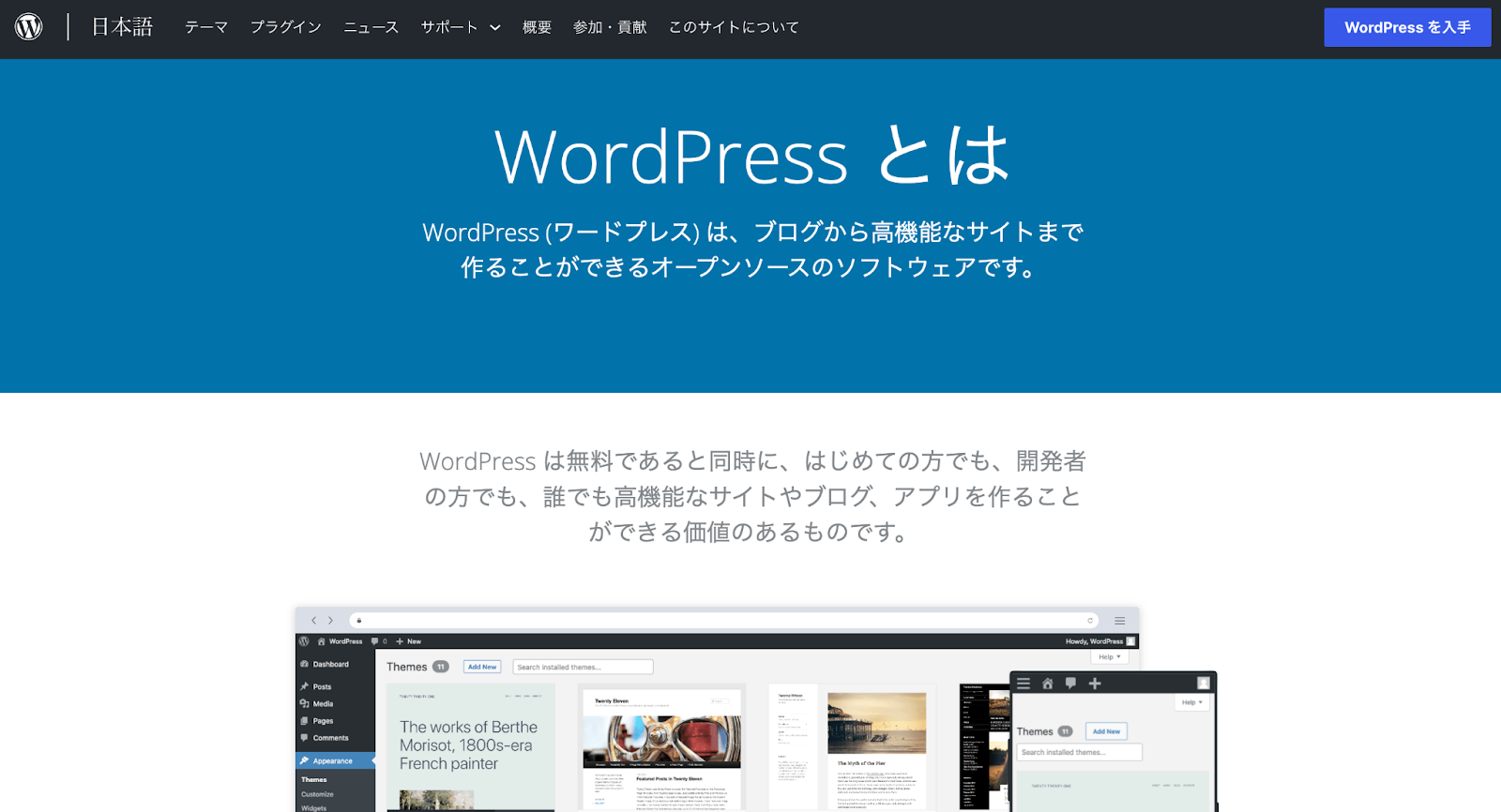The width and height of the screenshot is (1501, 812).
Task: Click the mobile mockup Search installed themes field
Action: (x=1080, y=752)
